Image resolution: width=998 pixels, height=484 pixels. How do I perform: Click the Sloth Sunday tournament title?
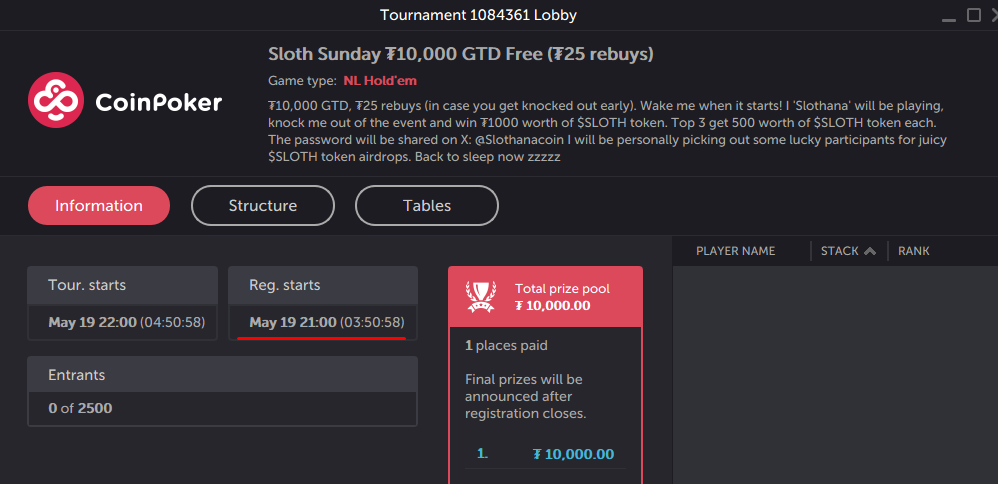(x=461, y=54)
